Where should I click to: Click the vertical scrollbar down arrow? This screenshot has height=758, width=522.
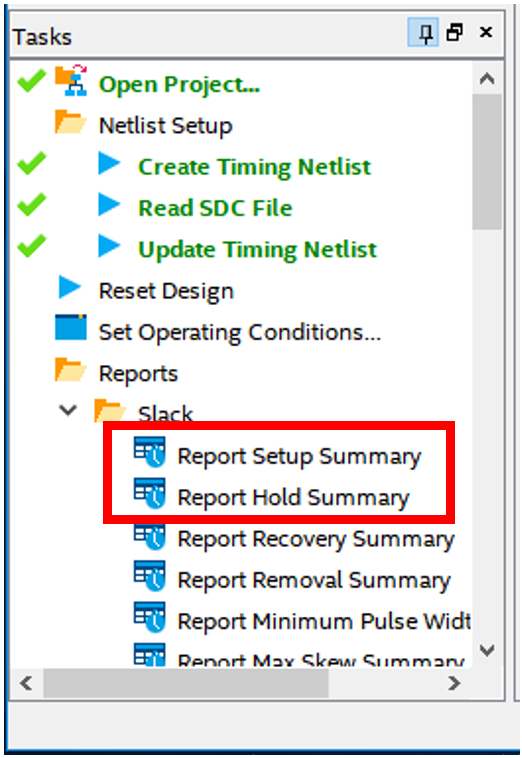tap(487, 651)
